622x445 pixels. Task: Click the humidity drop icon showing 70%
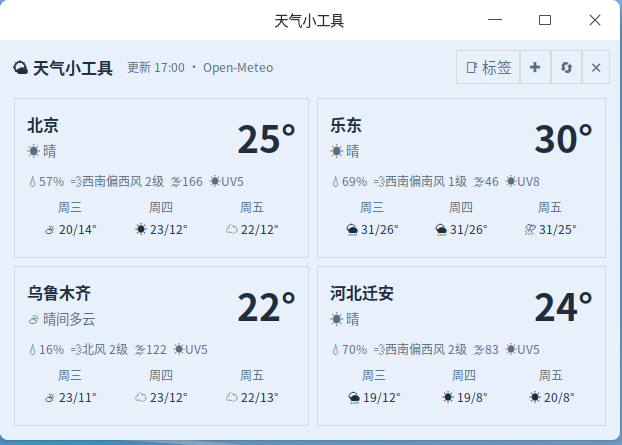336,350
